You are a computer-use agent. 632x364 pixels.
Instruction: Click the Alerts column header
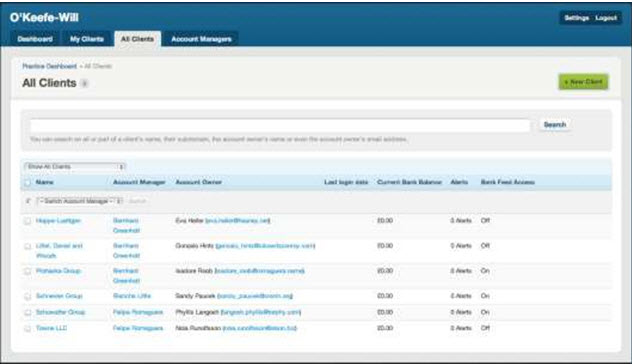(459, 182)
